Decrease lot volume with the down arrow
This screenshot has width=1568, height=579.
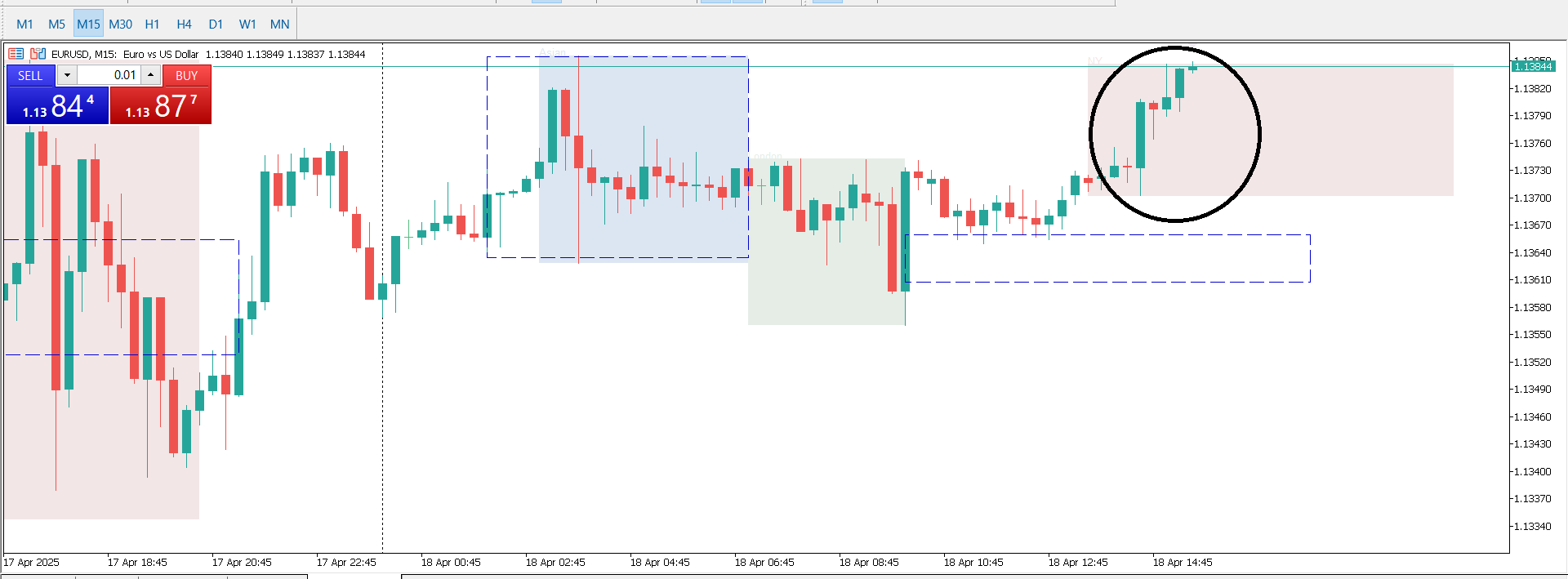pyautogui.click(x=67, y=75)
